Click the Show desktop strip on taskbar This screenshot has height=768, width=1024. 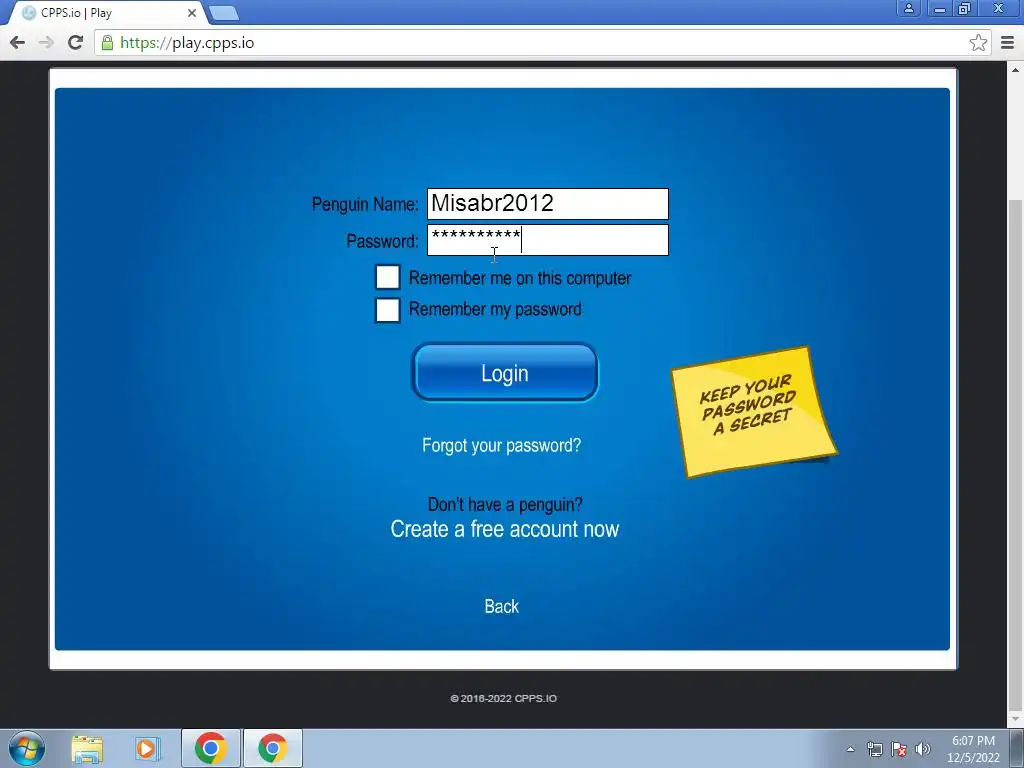(x=1017, y=749)
